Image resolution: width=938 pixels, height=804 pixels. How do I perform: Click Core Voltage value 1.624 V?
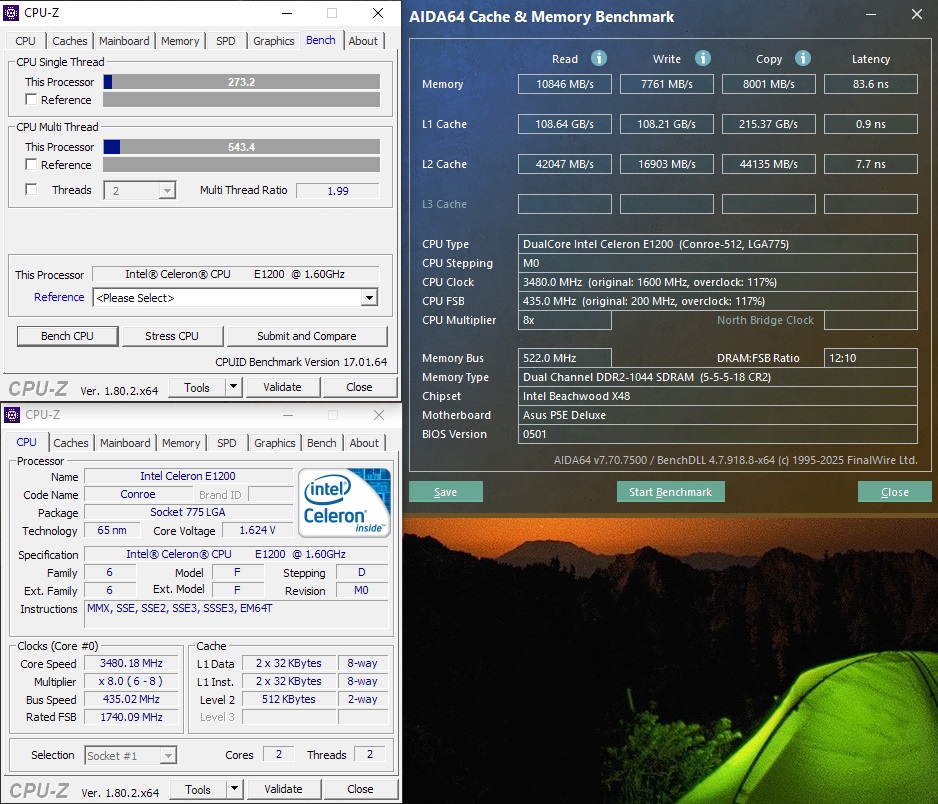pyautogui.click(x=258, y=530)
